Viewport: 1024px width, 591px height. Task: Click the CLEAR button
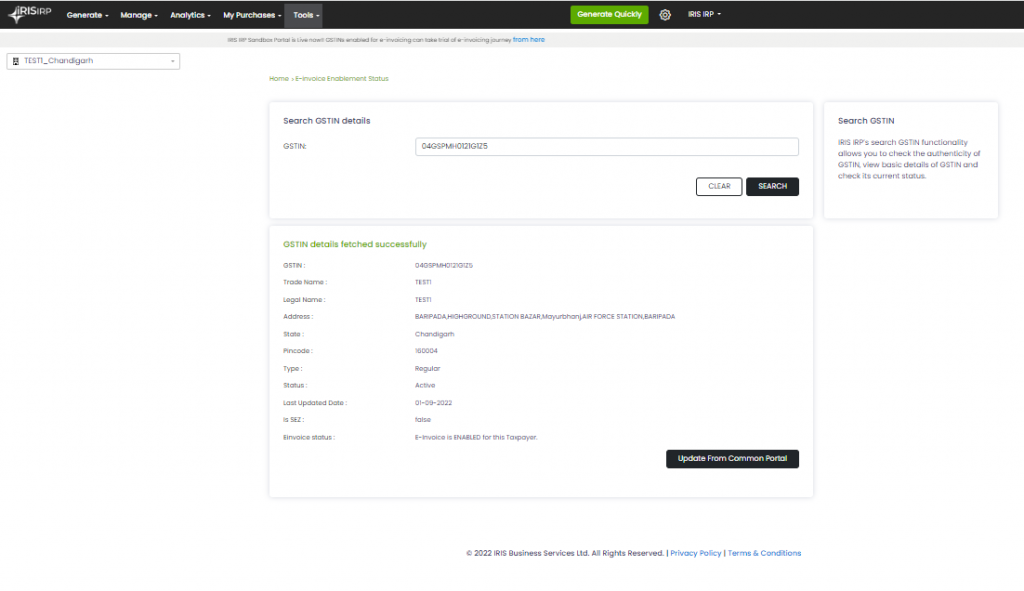tap(718, 186)
